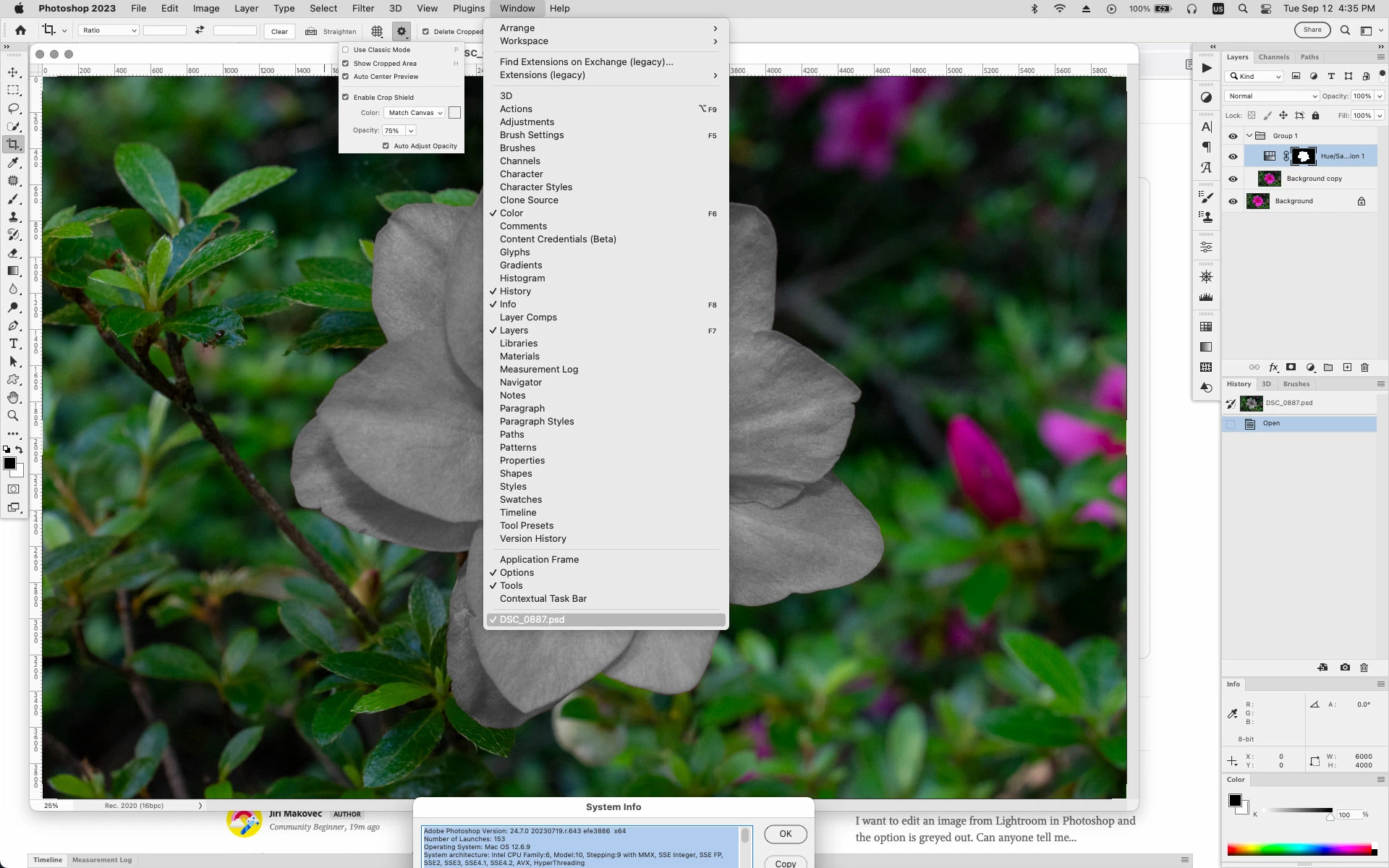1389x868 pixels.
Task: Switch to the Channels tab
Action: pyautogui.click(x=1273, y=57)
